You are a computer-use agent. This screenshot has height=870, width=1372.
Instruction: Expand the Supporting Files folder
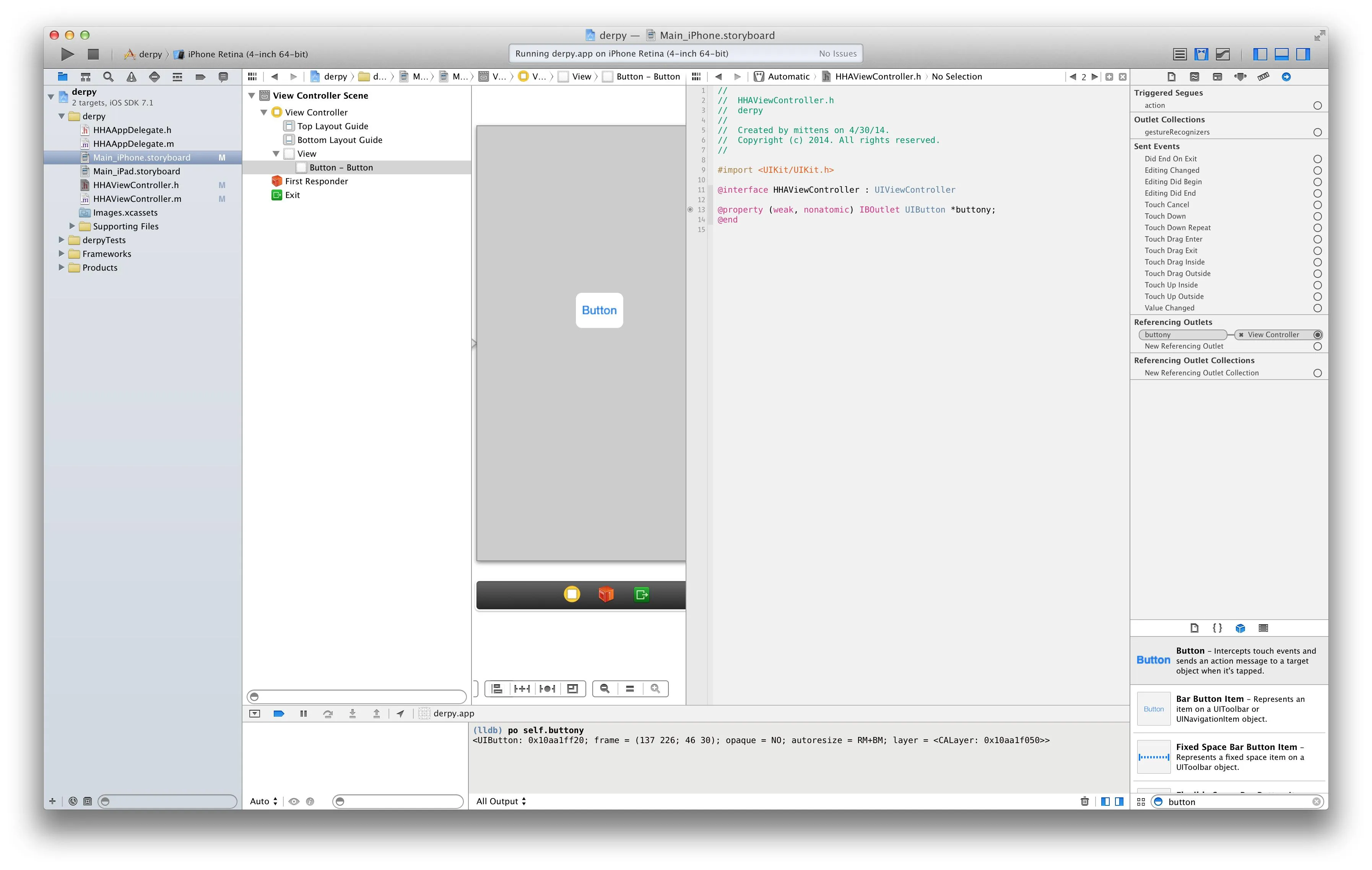pos(72,226)
